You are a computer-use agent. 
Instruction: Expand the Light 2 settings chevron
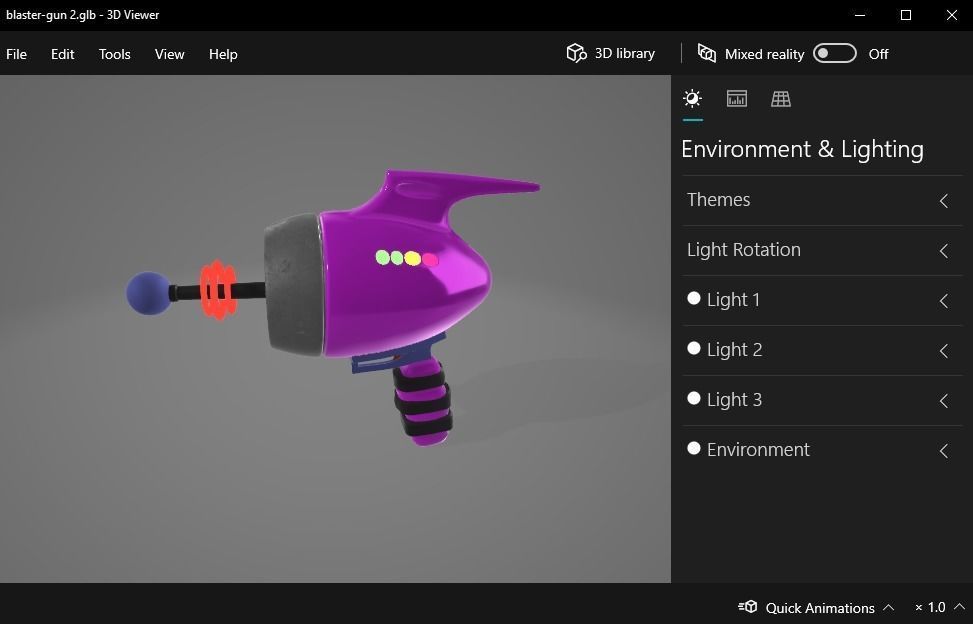pos(944,350)
